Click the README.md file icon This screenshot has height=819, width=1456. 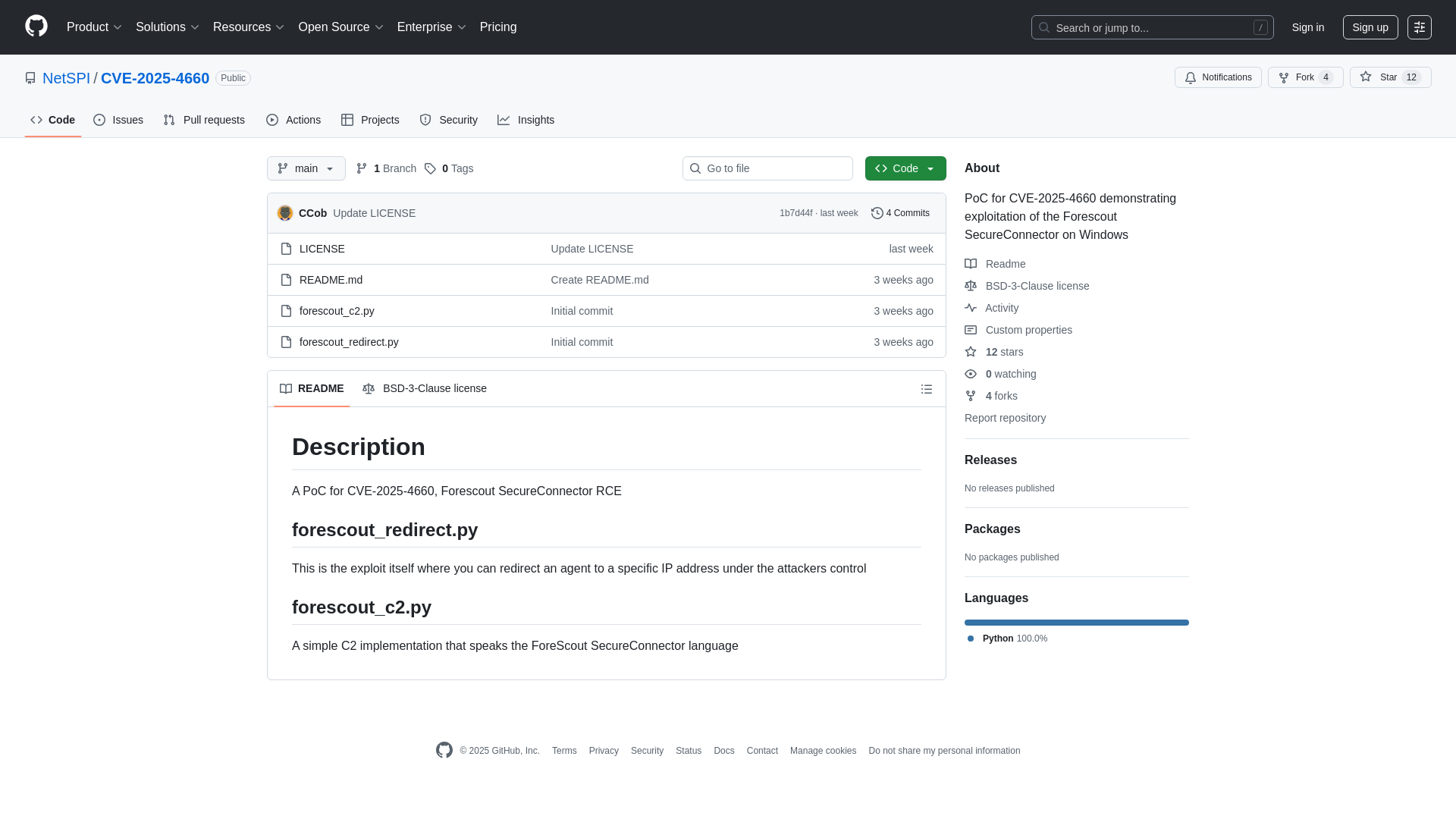pos(286,280)
